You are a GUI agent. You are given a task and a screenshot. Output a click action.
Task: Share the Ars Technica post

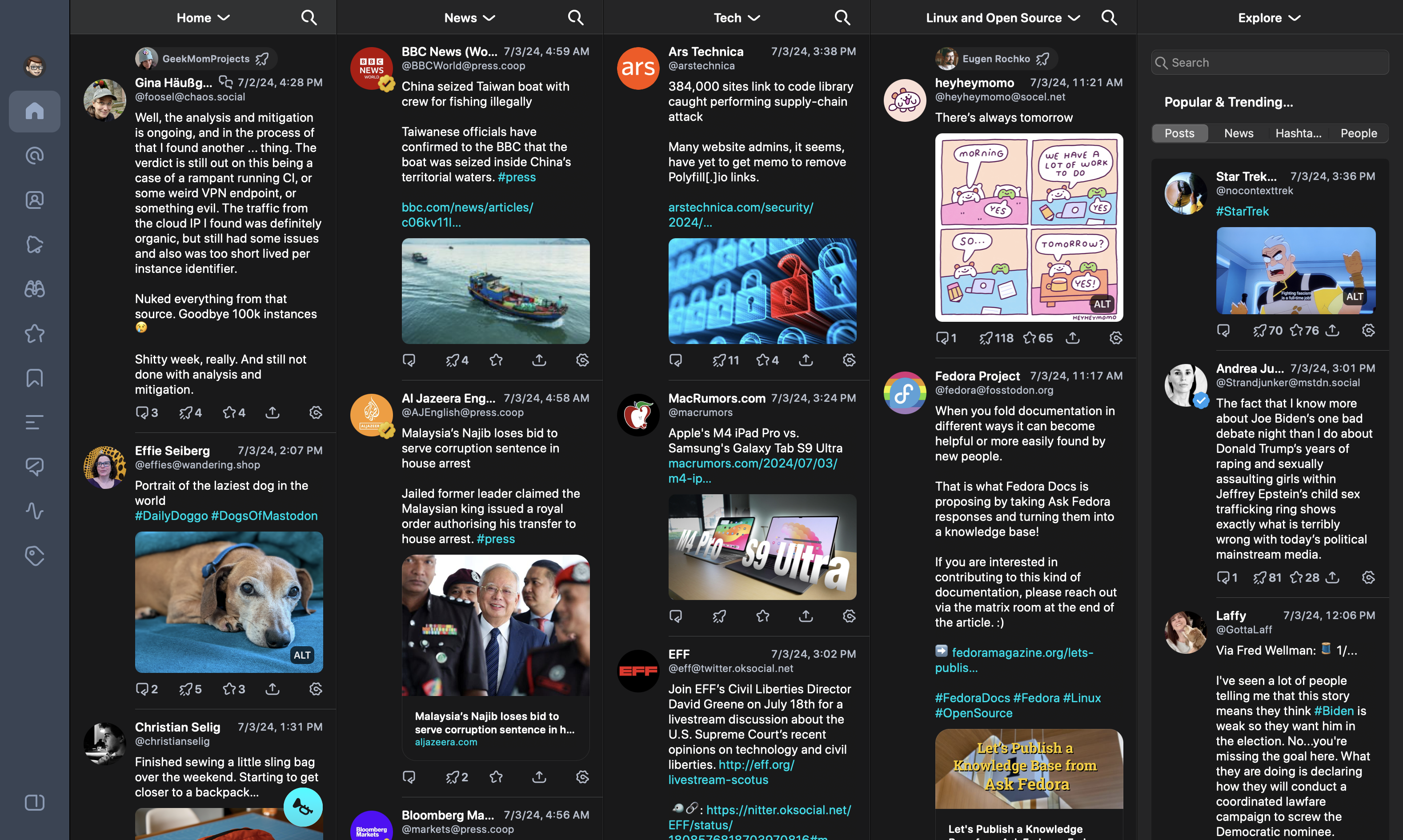(806, 360)
